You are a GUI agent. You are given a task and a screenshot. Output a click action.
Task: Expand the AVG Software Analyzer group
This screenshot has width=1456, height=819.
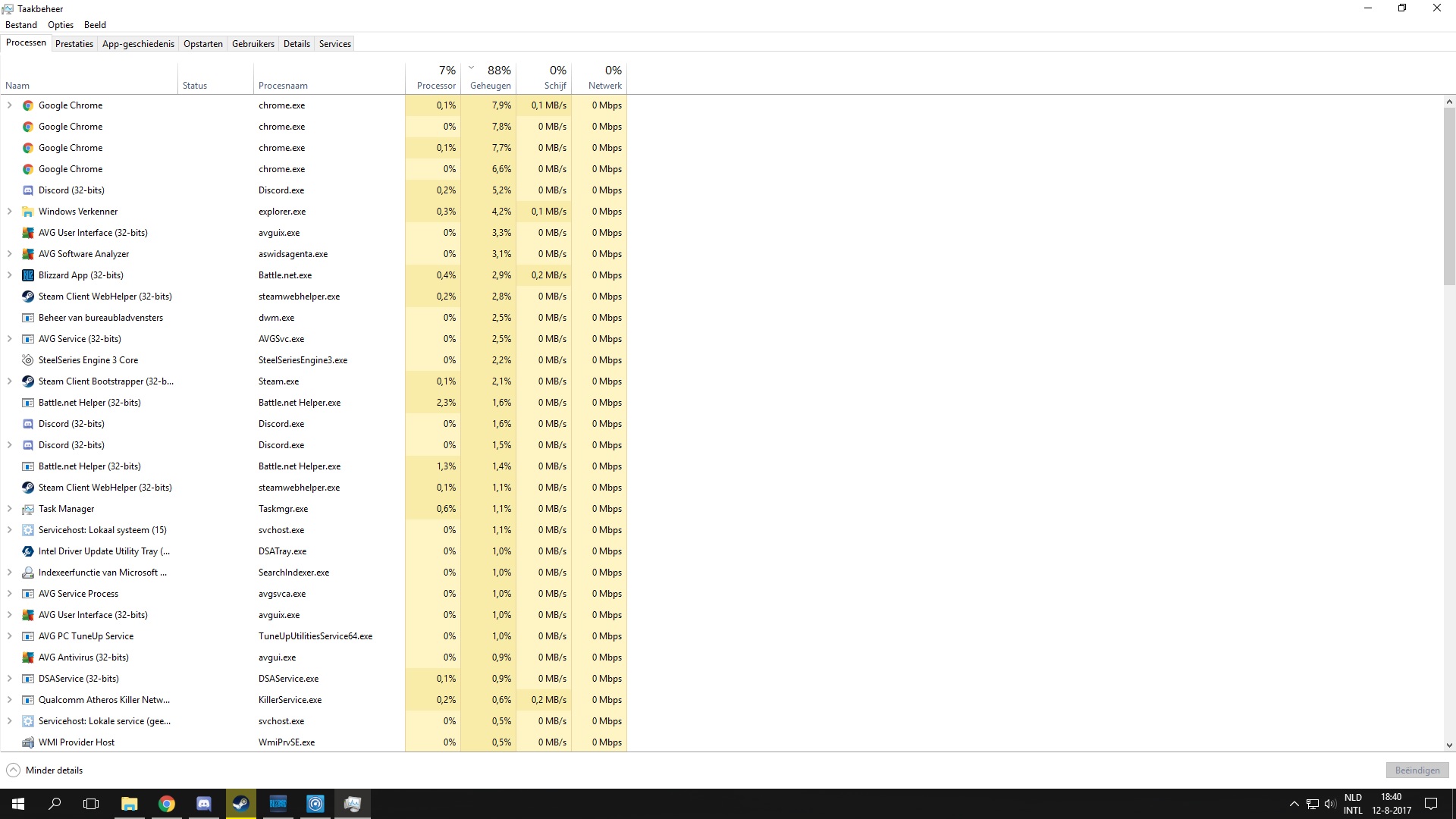pos(9,254)
